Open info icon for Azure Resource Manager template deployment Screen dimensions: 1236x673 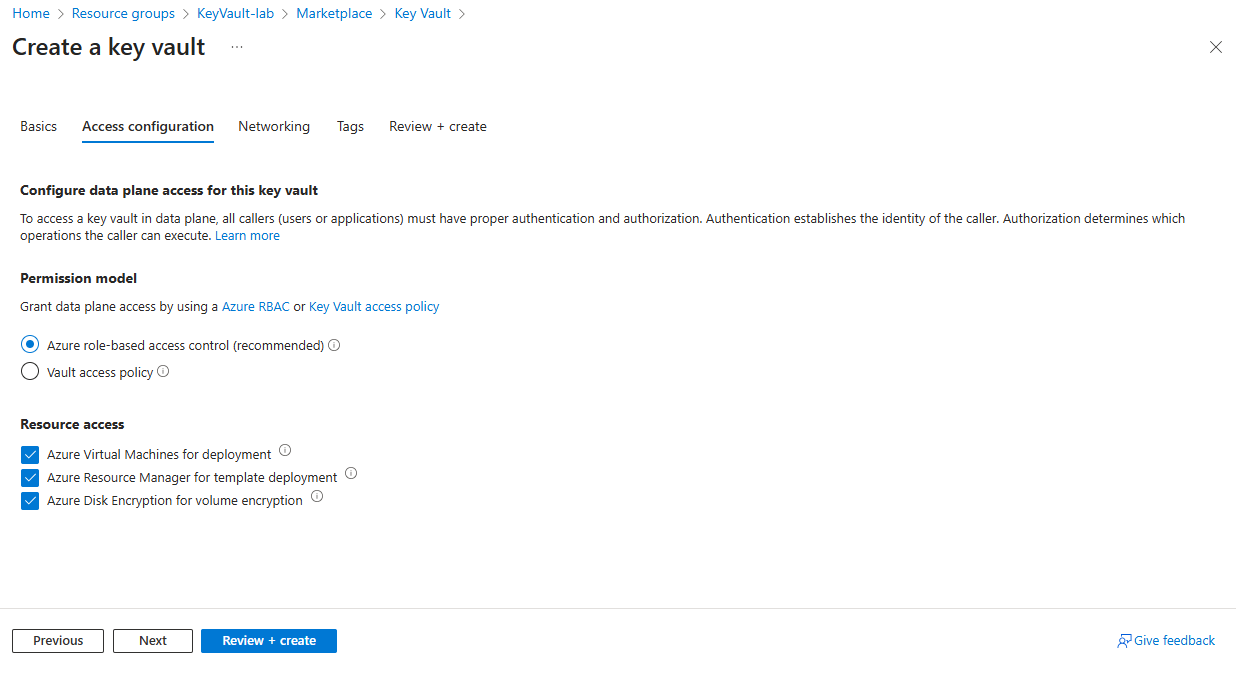pyautogui.click(x=351, y=473)
